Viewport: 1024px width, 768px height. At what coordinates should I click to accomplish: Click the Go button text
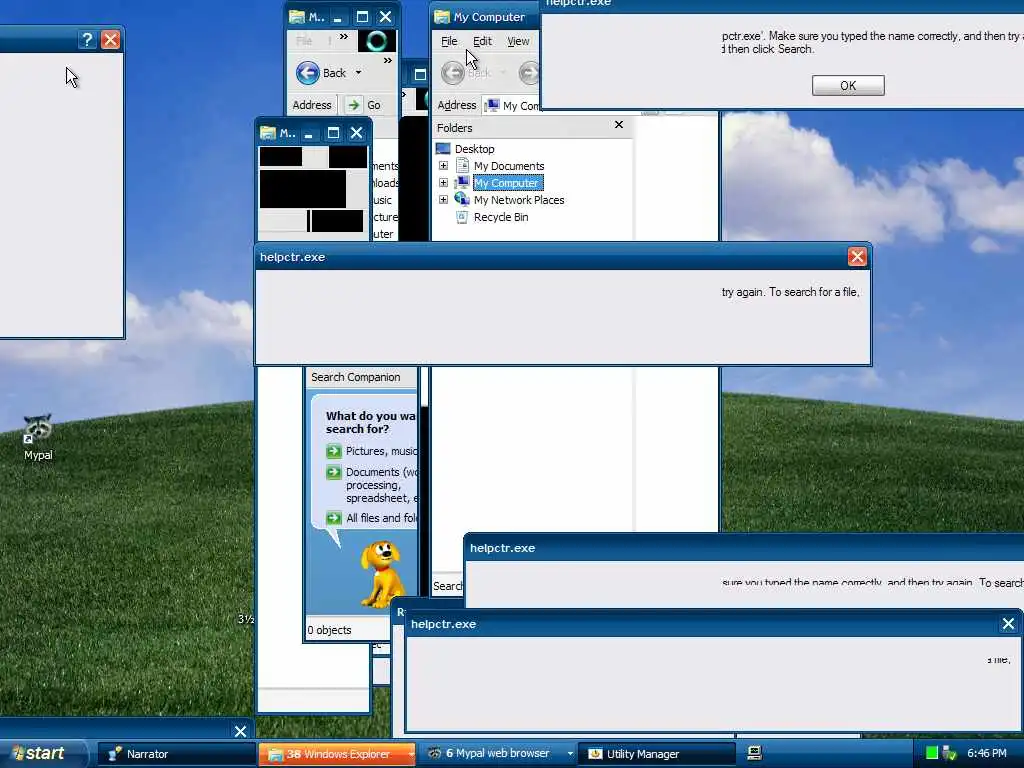point(374,105)
